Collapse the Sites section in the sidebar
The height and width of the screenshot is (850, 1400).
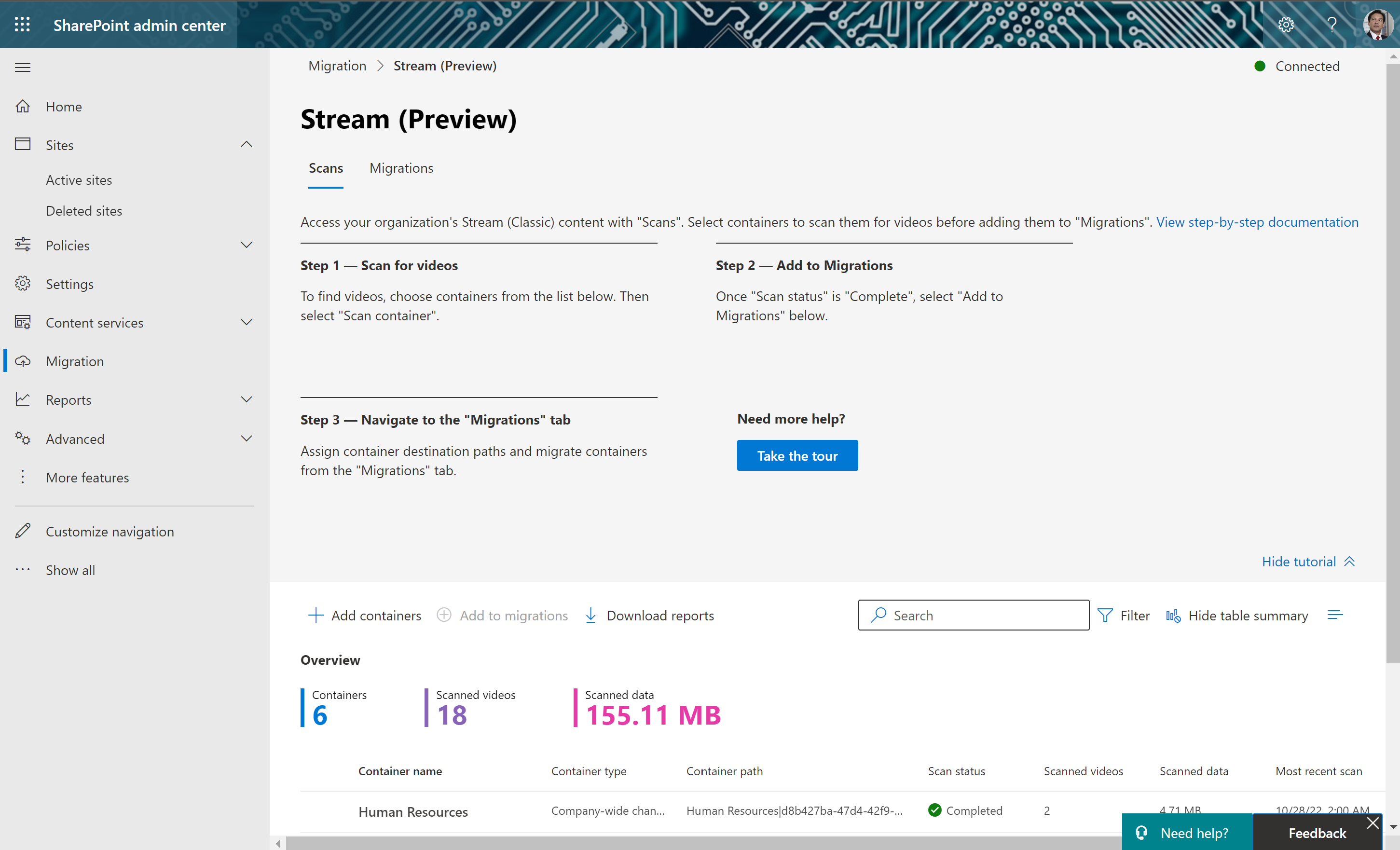246,144
